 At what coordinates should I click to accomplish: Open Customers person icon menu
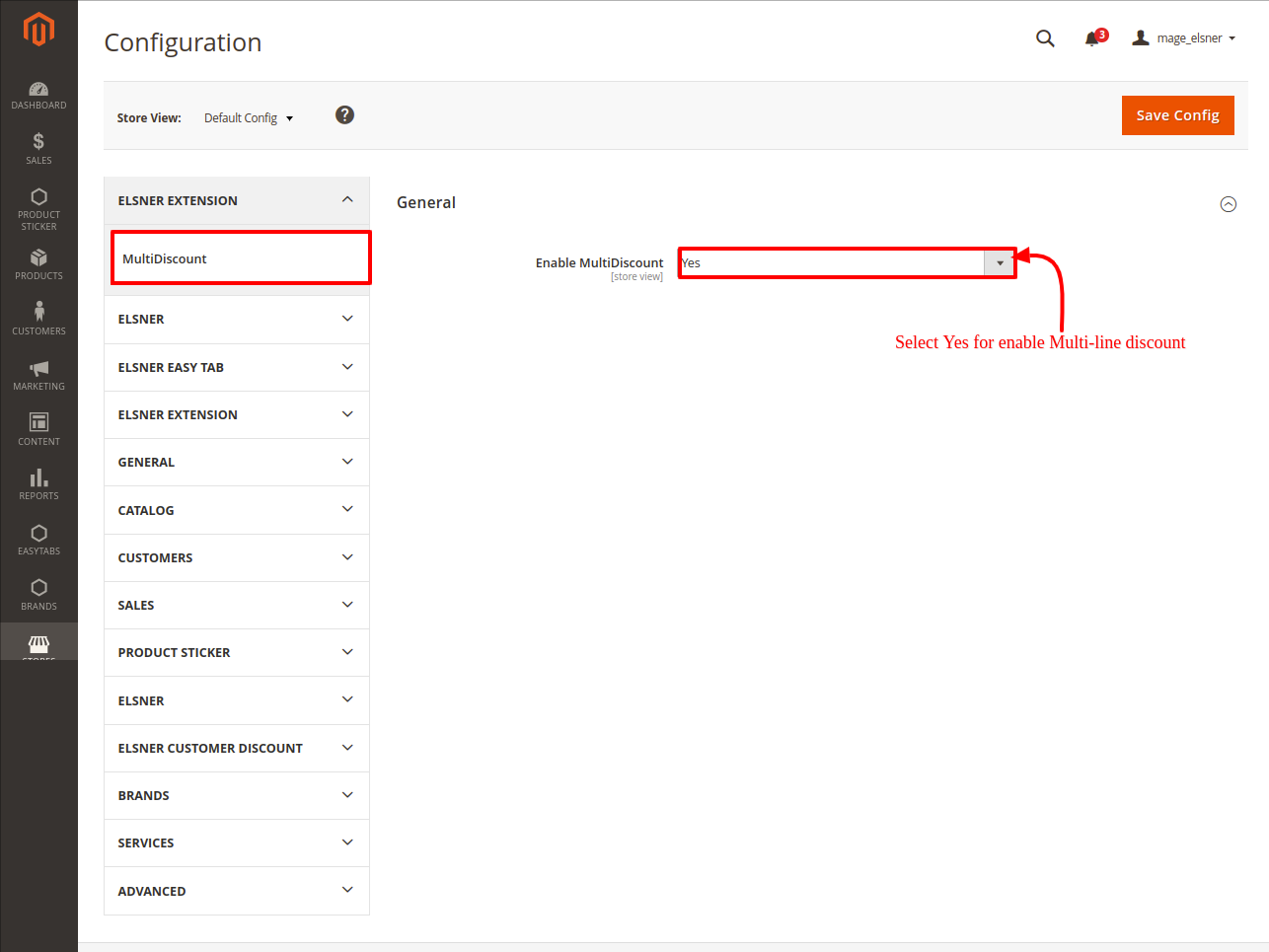38,318
